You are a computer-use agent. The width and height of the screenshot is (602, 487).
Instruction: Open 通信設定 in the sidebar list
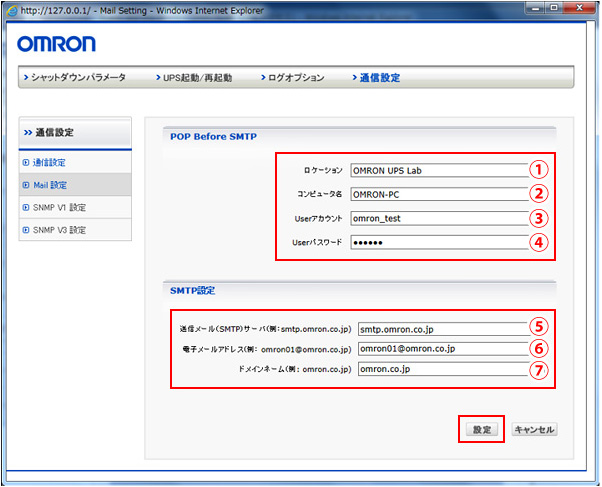pos(49,161)
